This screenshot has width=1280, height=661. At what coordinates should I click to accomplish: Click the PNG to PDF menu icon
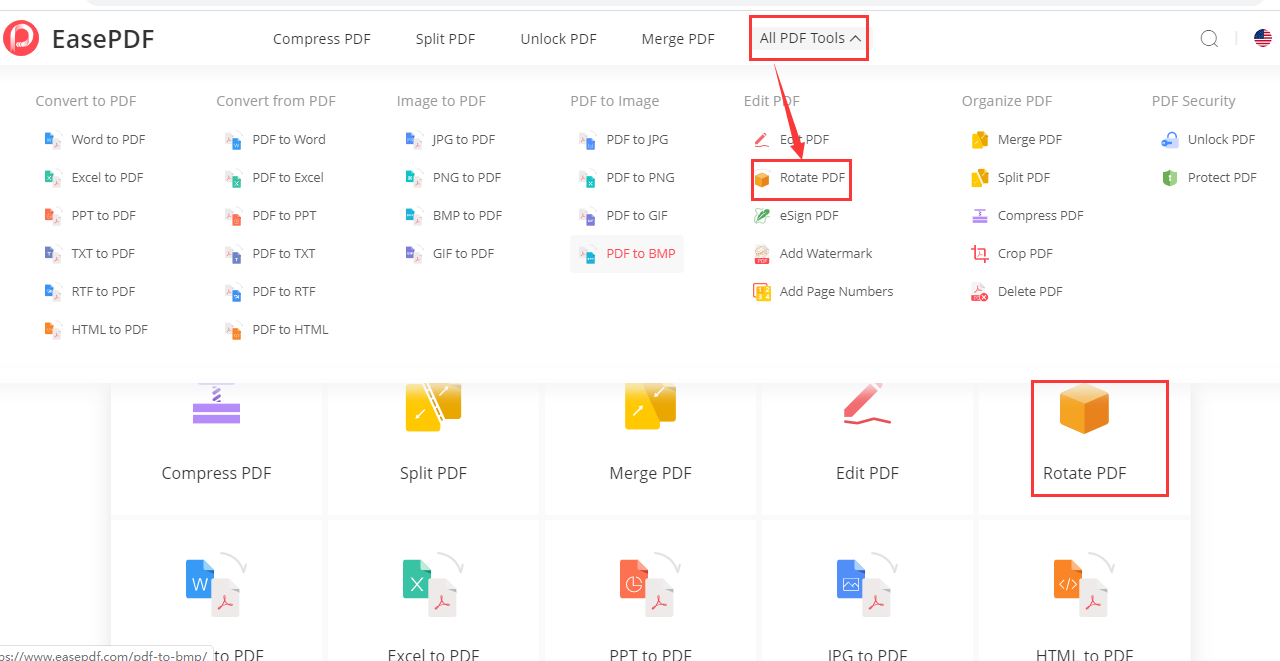pos(414,178)
